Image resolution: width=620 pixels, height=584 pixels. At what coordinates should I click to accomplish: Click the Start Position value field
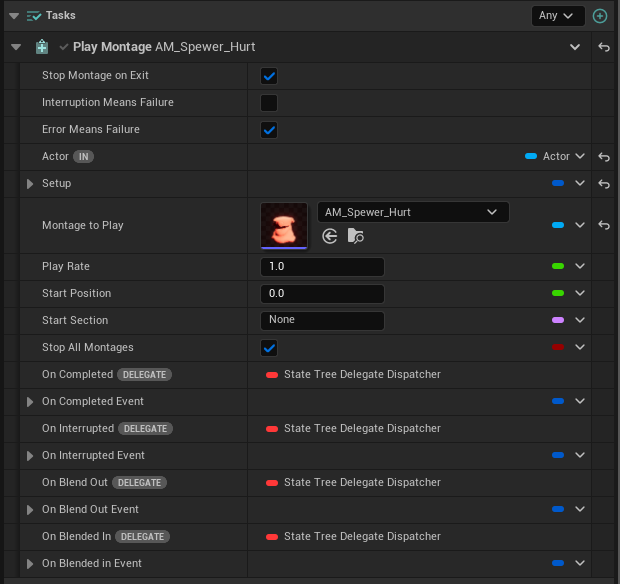tap(322, 294)
